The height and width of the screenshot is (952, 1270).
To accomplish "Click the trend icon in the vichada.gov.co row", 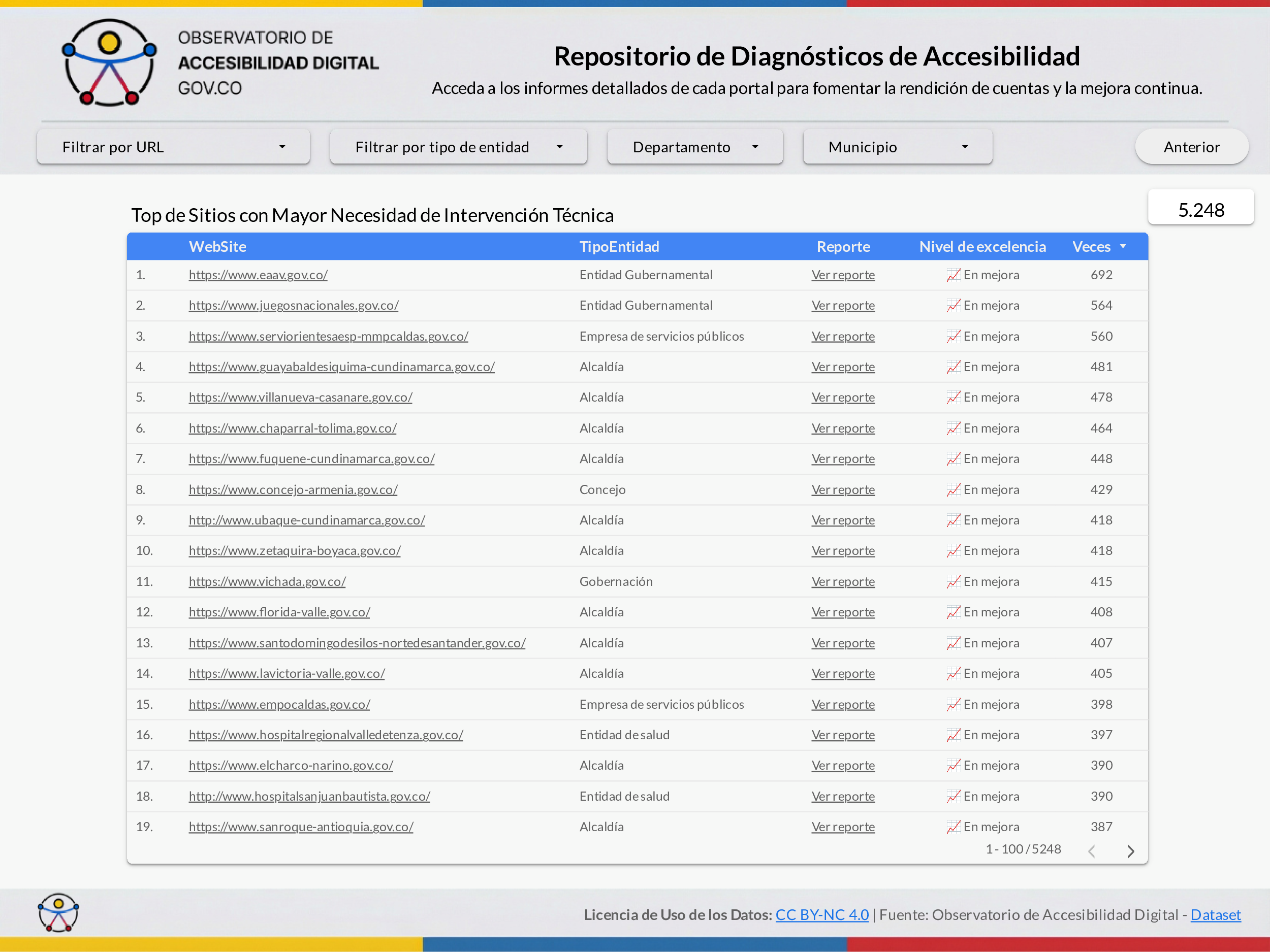I will tap(953, 581).
